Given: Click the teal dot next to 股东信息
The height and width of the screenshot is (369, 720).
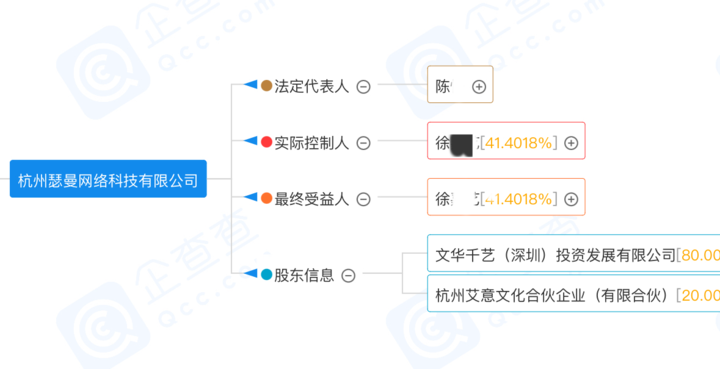Looking at the screenshot, I should pos(267,274).
